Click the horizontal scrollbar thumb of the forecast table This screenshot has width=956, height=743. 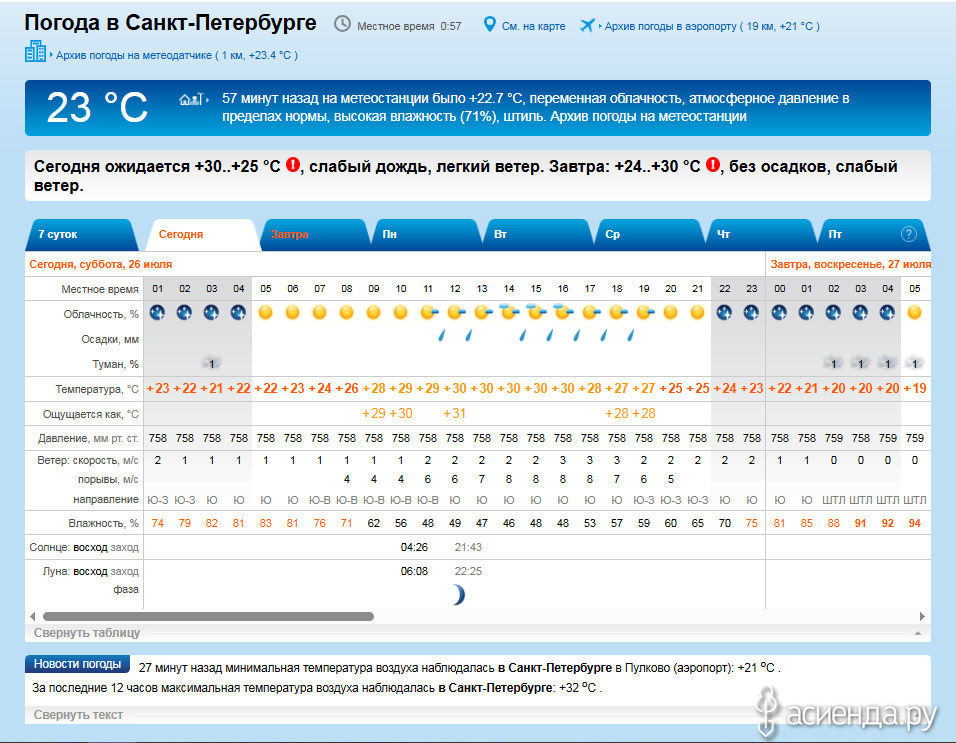tap(209, 616)
